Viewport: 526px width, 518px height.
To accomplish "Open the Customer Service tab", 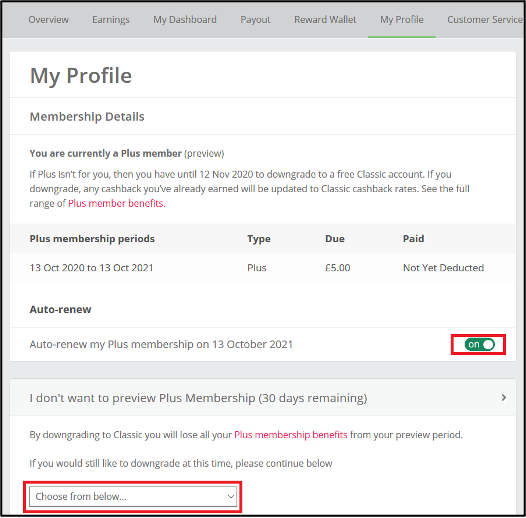I will (485, 20).
